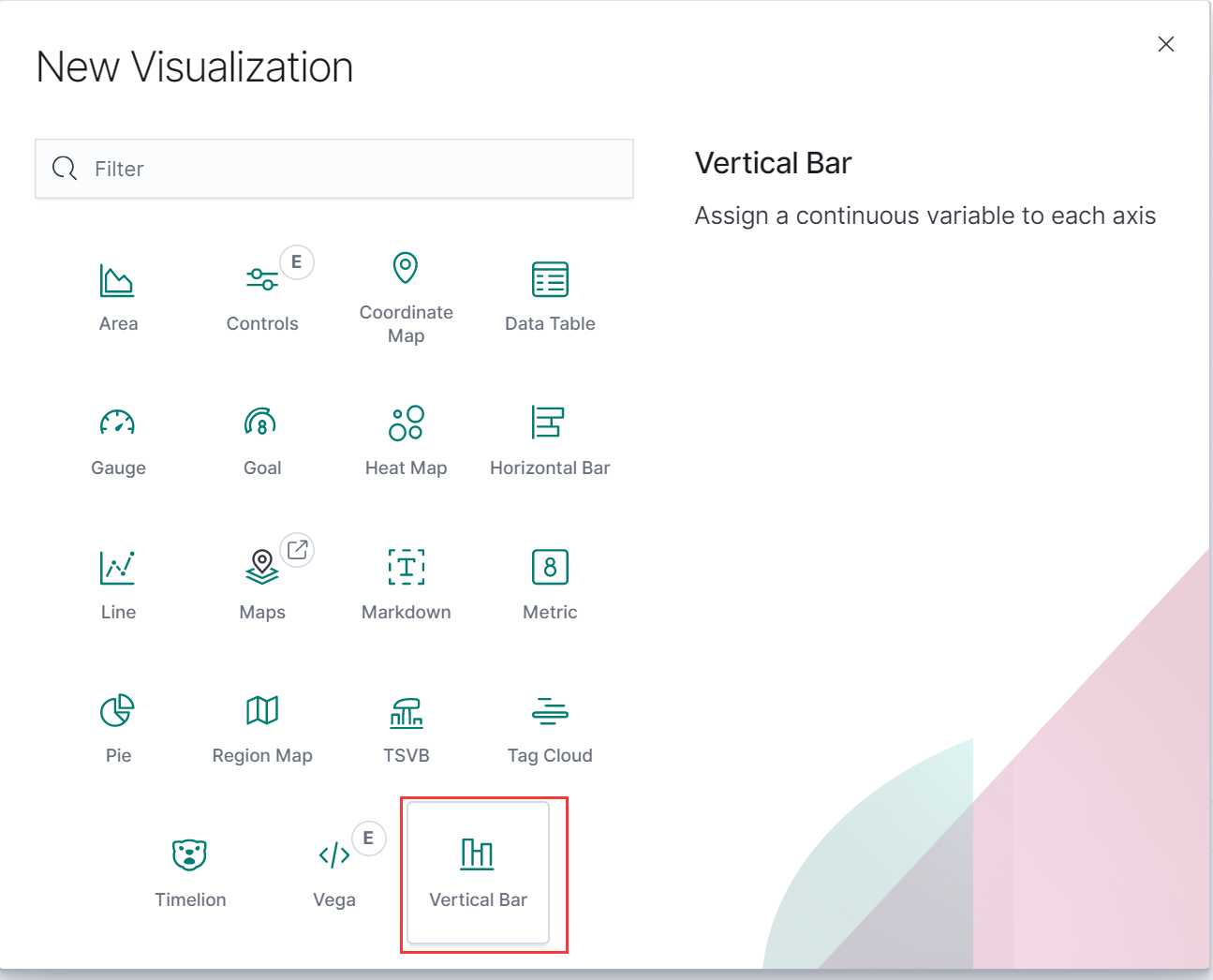Click the "Pie" label

coord(119,755)
